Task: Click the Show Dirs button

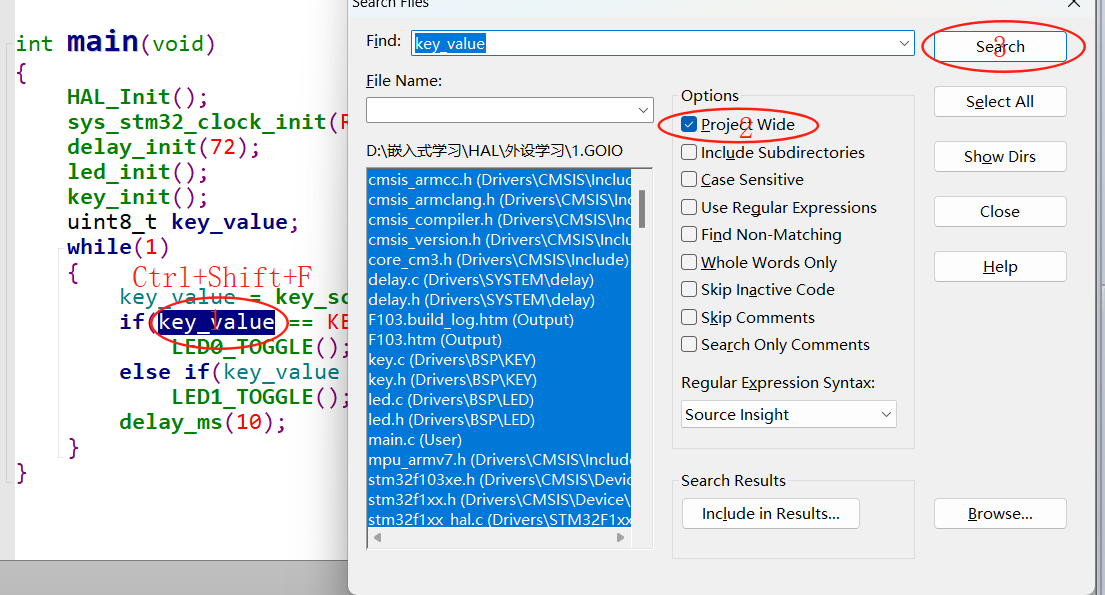Action: pos(999,157)
